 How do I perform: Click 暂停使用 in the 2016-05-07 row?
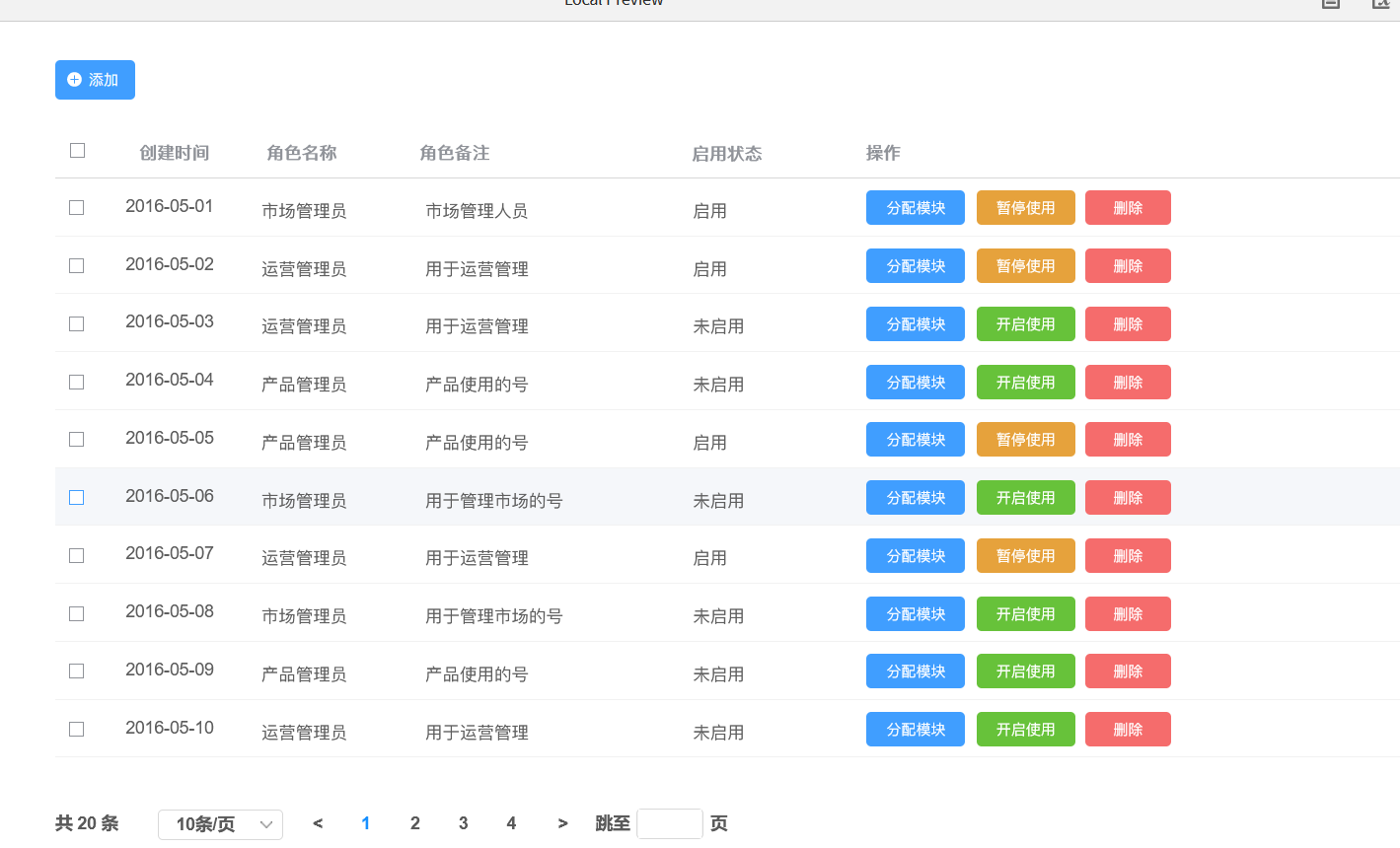click(x=1026, y=556)
